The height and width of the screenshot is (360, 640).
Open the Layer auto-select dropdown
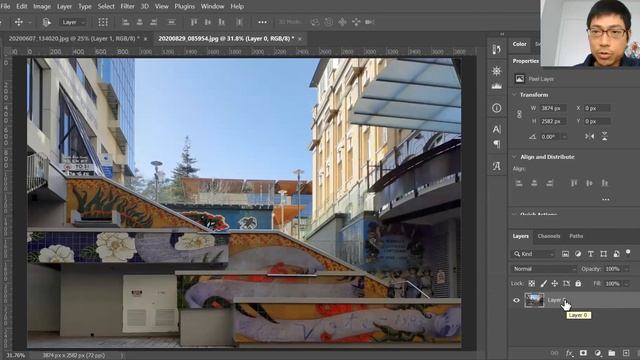pos(73,22)
